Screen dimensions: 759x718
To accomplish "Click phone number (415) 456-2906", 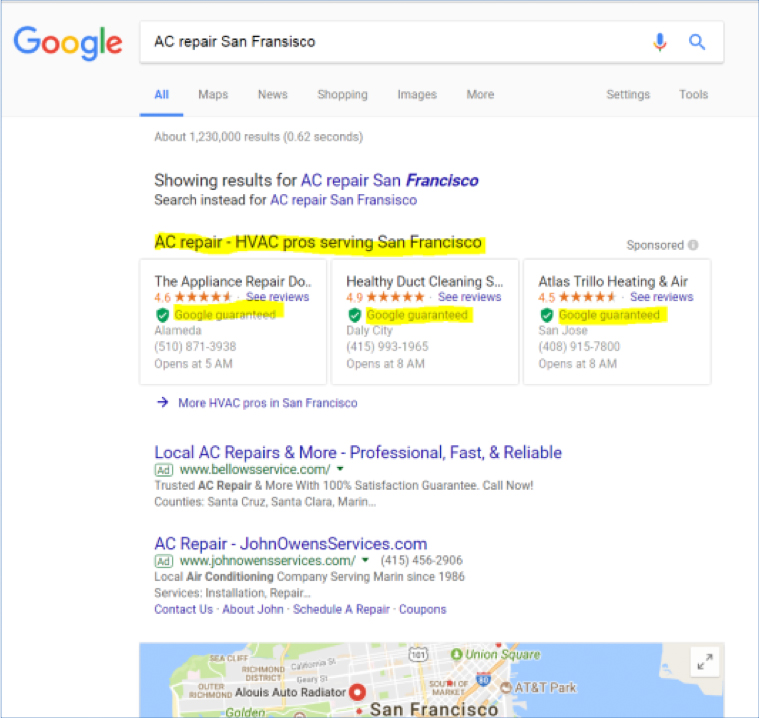I will coord(422,560).
